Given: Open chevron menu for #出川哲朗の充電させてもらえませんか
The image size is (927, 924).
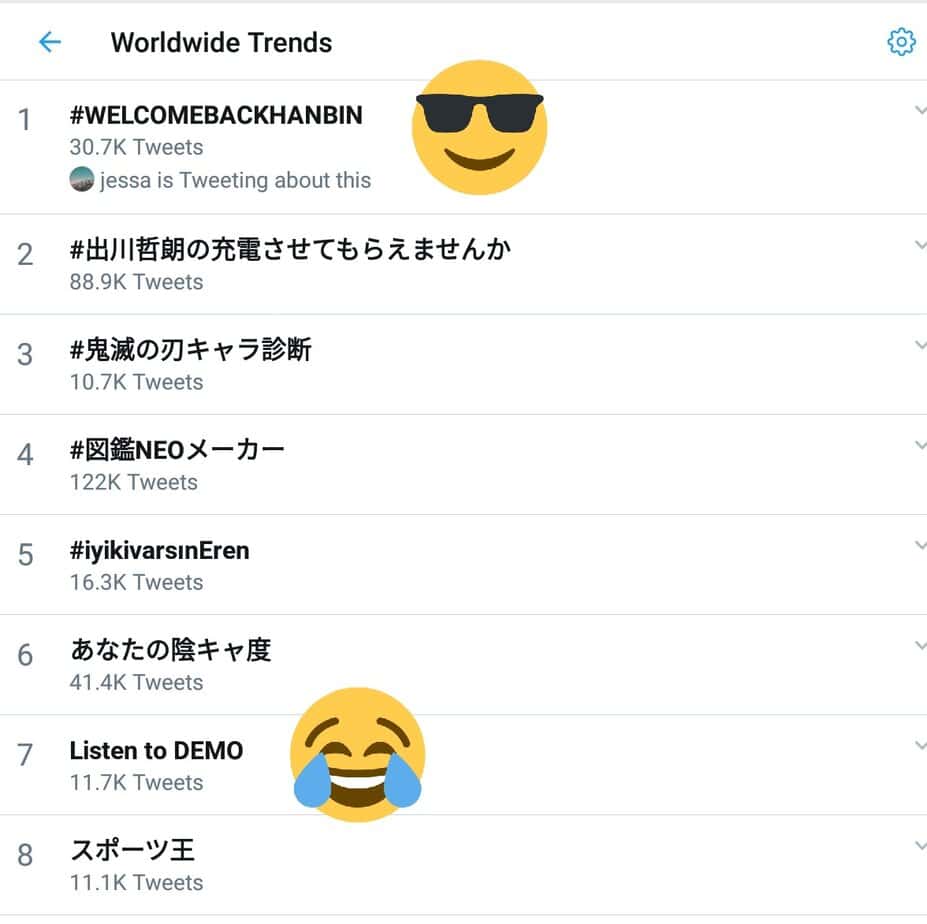Looking at the screenshot, I should tap(920, 245).
